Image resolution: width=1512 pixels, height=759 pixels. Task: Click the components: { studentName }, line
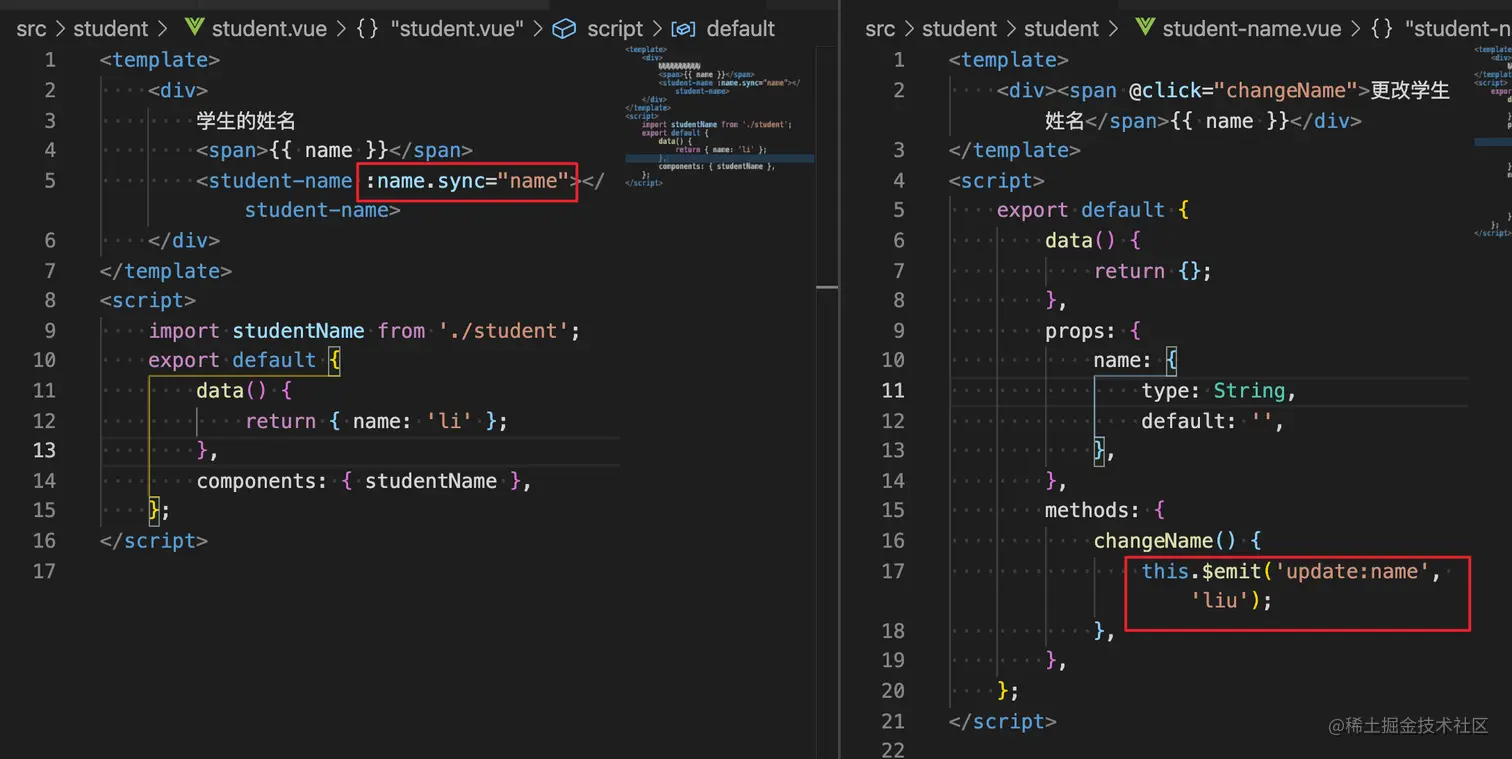[x=364, y=481]
